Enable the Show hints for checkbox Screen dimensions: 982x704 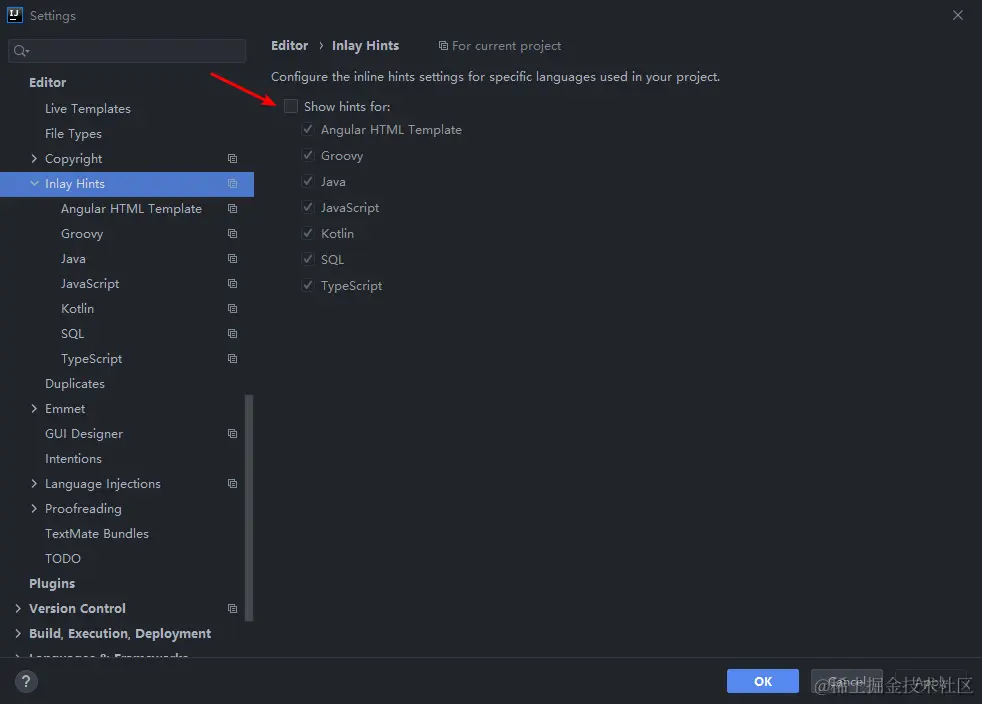(291, 106)
